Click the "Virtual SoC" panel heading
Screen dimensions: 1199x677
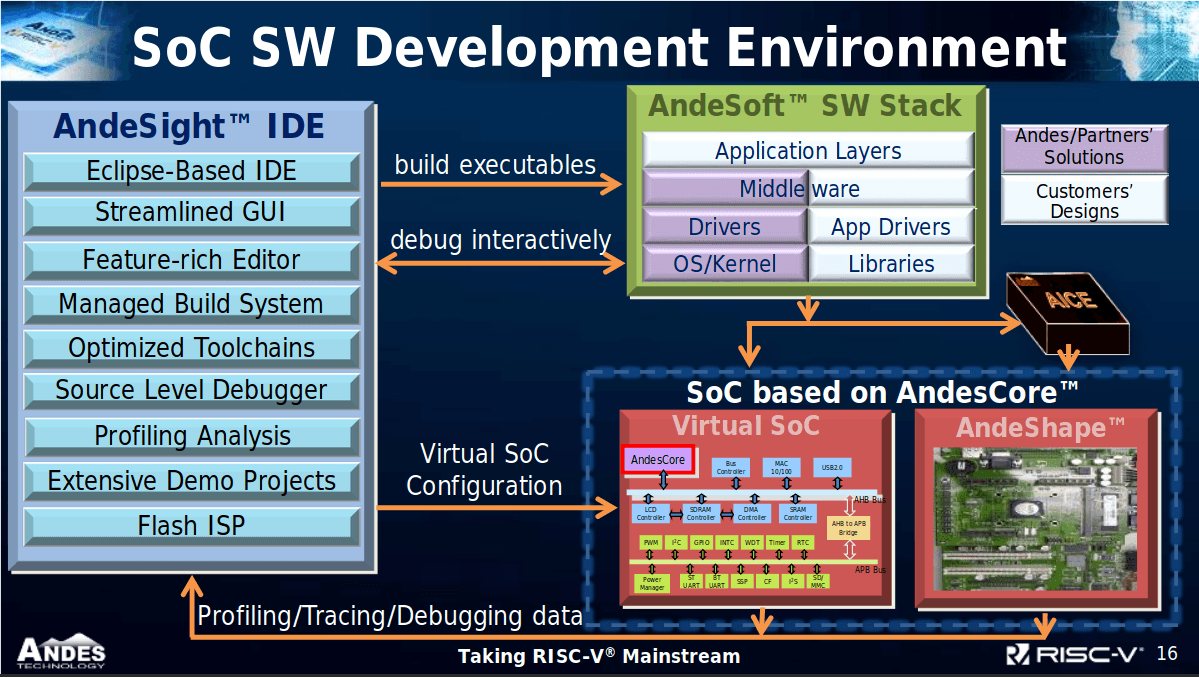(746, 425)
